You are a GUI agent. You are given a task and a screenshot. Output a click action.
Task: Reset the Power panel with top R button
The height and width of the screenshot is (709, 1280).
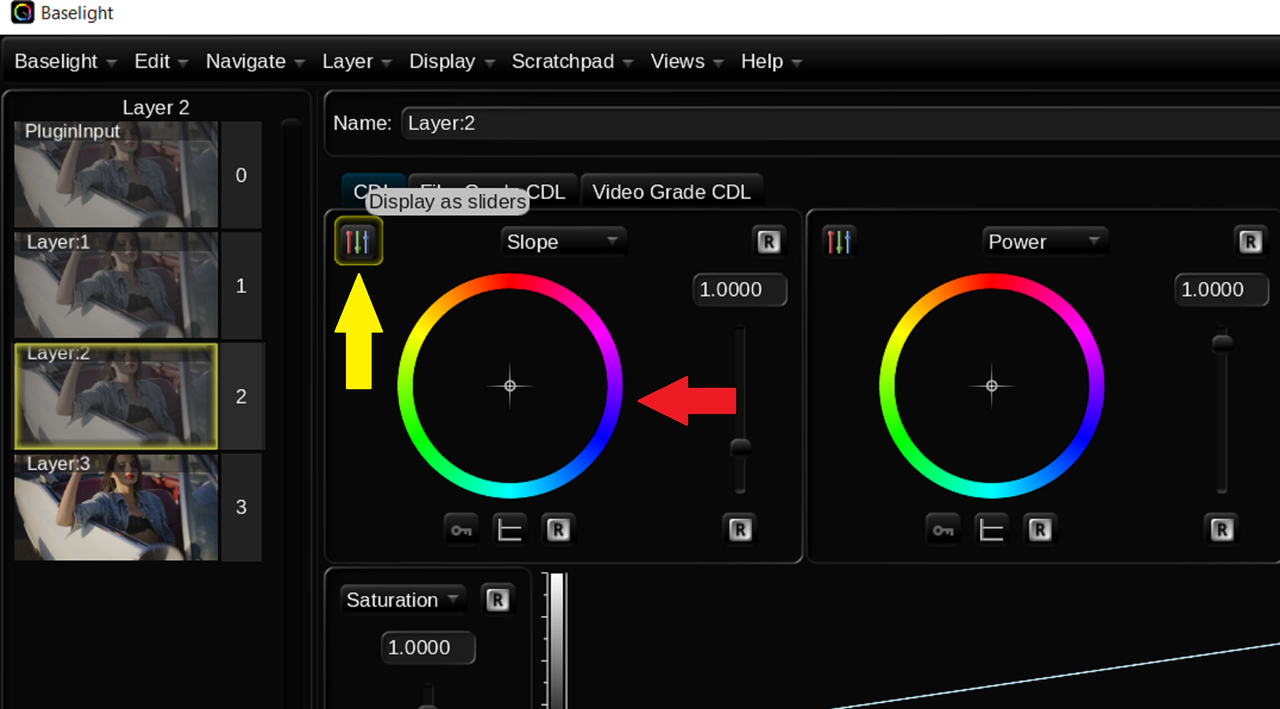1249,241
